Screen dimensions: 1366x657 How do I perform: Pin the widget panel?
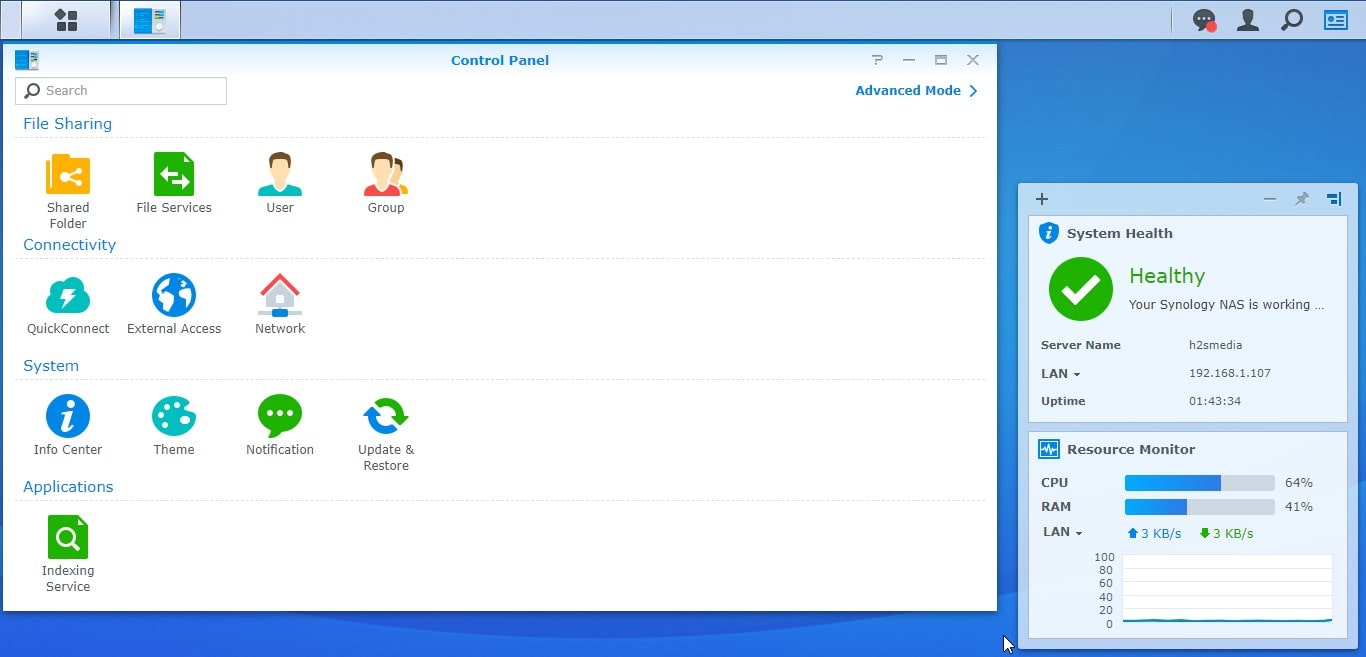[1301, 199]
